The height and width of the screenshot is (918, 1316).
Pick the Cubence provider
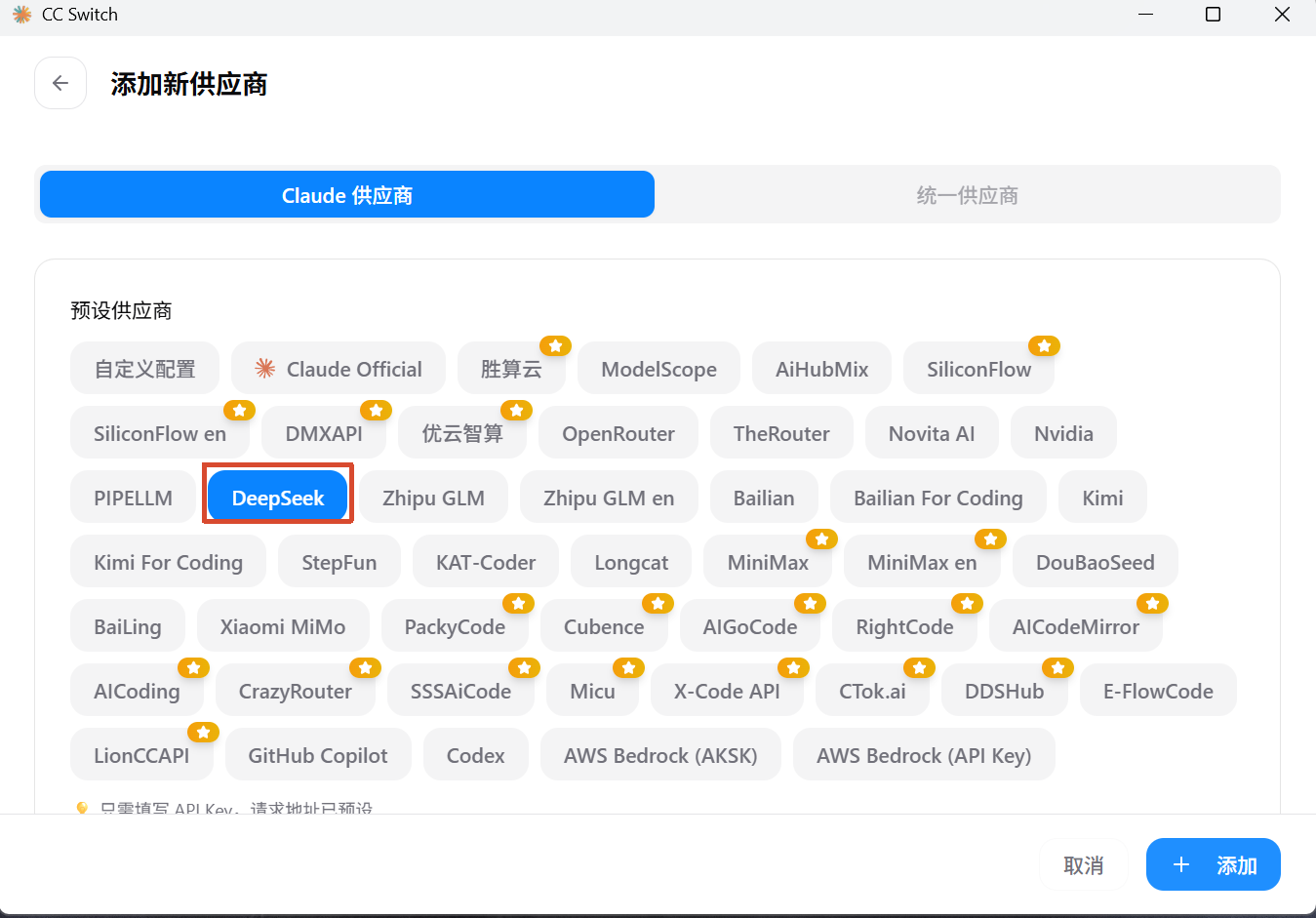tap(604, 626)
